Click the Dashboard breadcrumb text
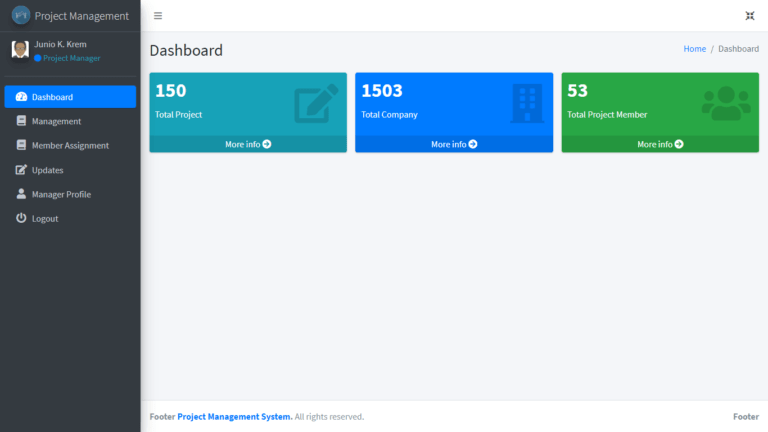The image size is (768, 432). click(738, 48)
